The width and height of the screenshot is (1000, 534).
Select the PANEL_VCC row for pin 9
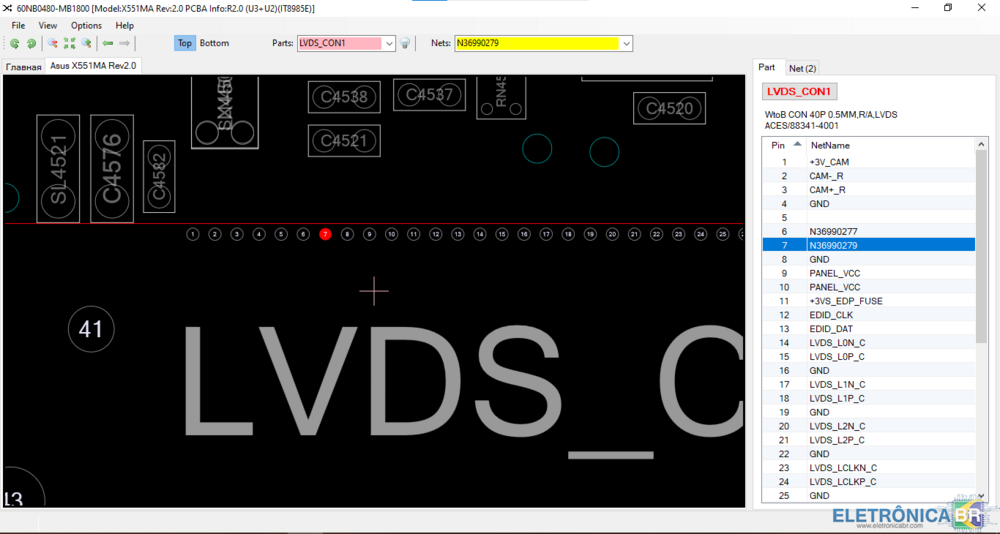coord(834,273)
